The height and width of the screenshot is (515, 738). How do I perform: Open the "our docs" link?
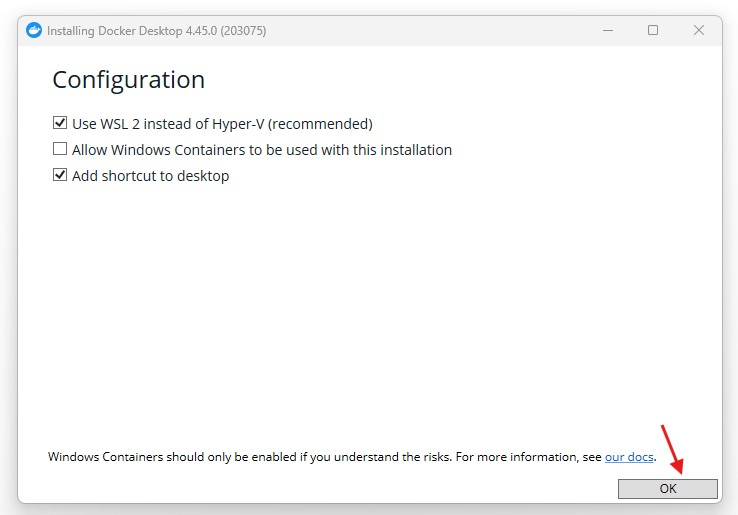coord(629,457)
